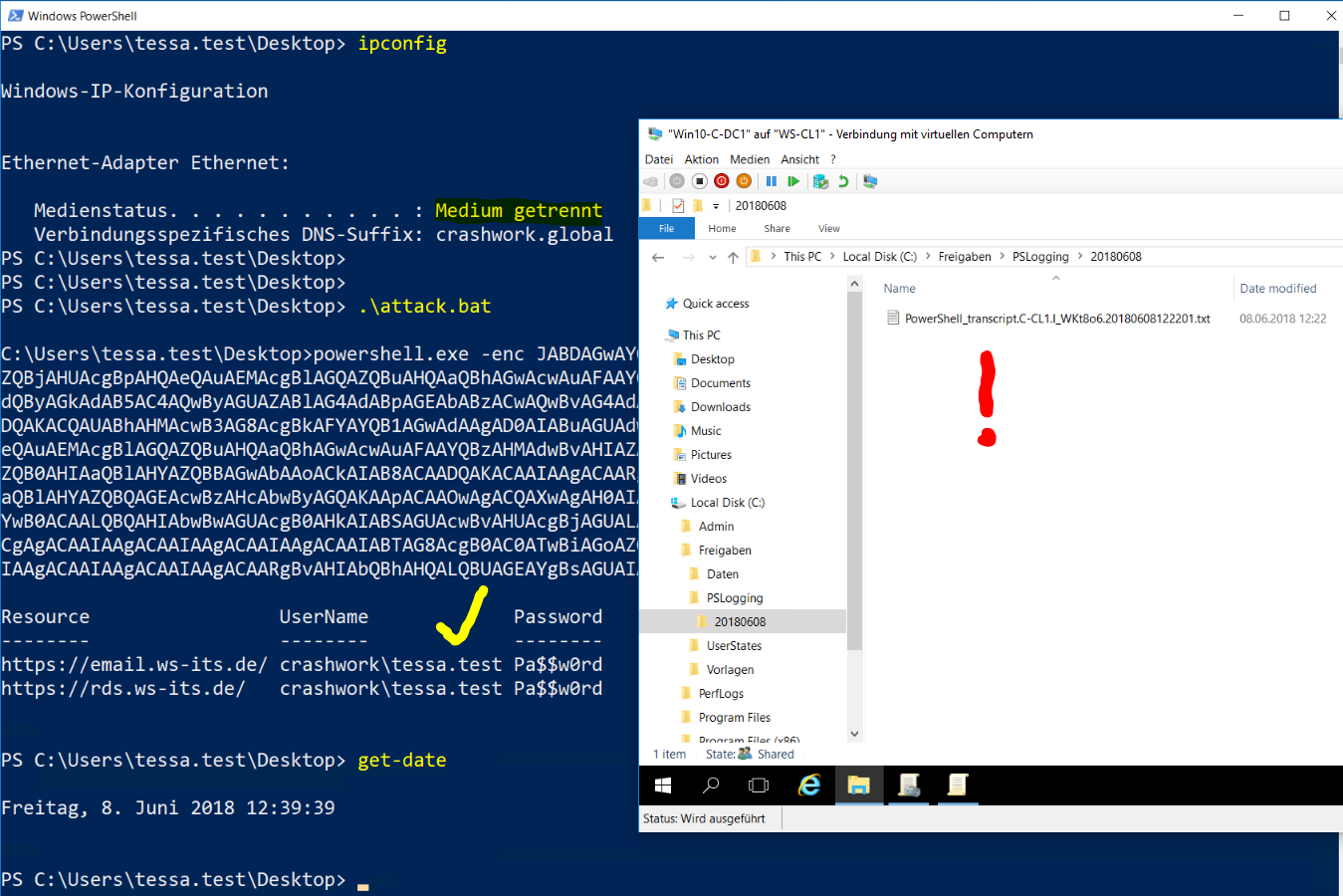Open the Medien menu
Screen dimensions: 1343x896
(x=750, y=159)
